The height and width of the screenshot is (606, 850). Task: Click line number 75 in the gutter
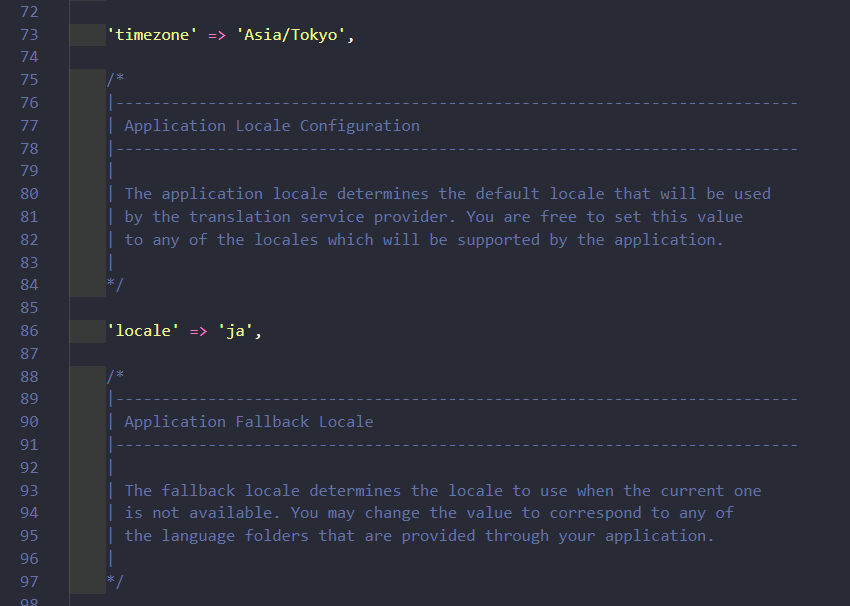click(x=29, y=80)
